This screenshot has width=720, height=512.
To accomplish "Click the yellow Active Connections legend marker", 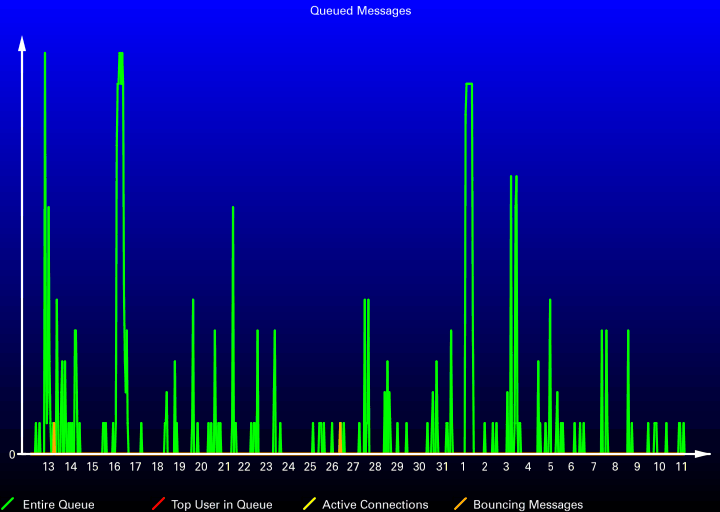I will pyautogui.click(x=308, y=504).
